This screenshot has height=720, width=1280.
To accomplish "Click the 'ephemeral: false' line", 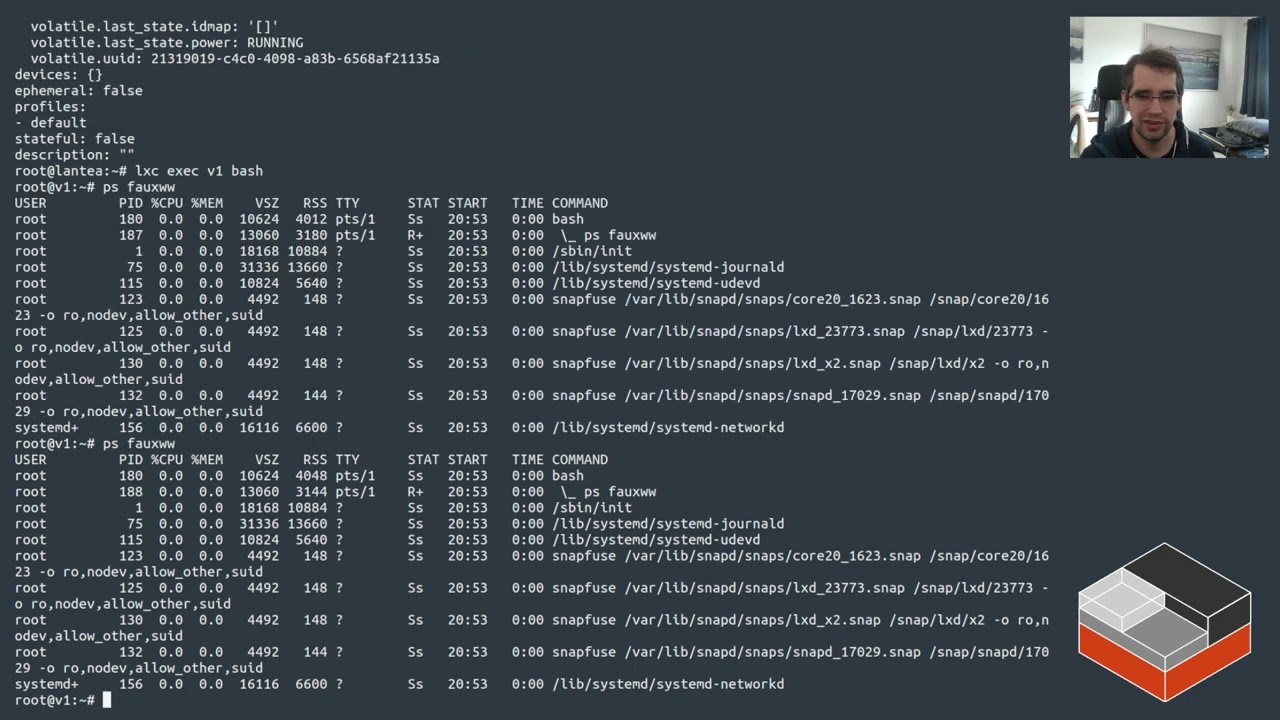I will [78, 91].
